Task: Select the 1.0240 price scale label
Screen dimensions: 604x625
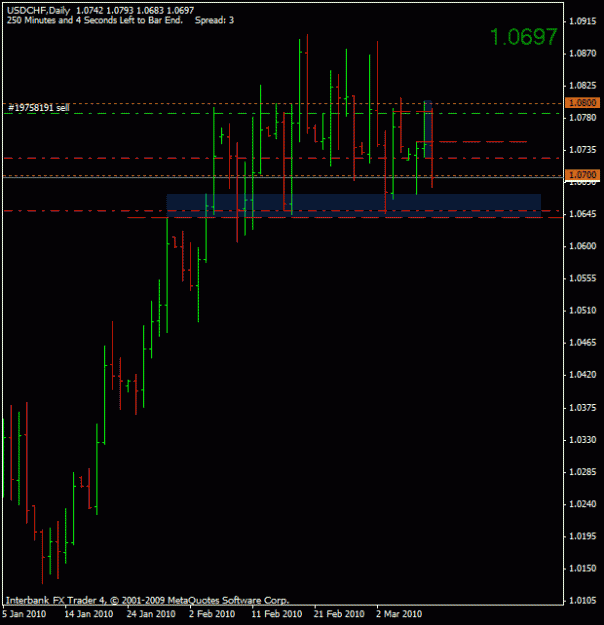Action: point(582,504)
